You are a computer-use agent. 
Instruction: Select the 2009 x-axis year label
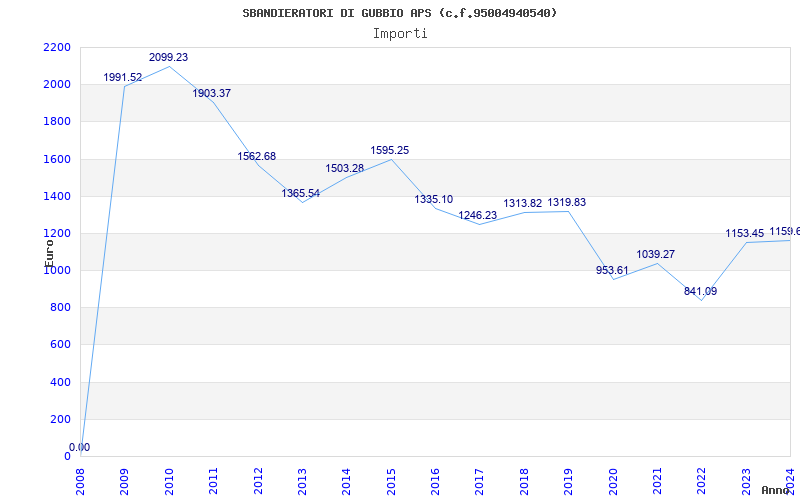point(124,481)
